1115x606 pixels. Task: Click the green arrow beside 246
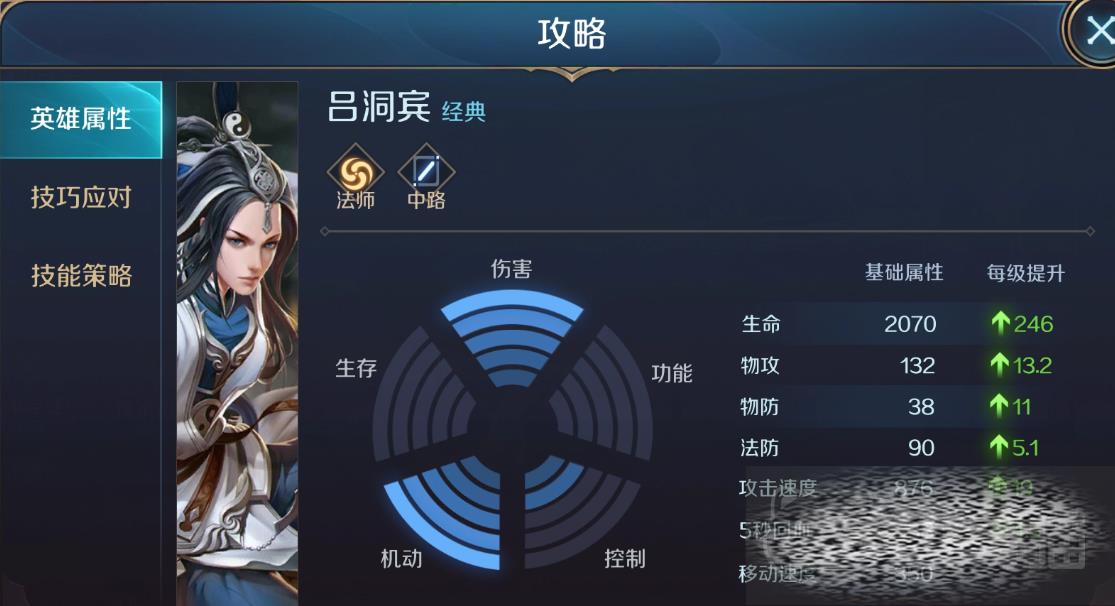(1001, 324)
